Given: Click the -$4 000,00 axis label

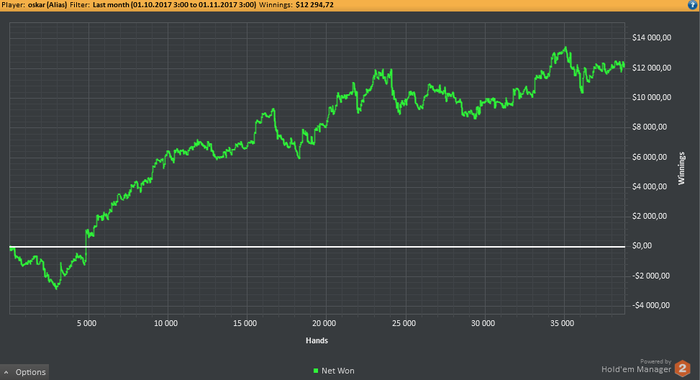Looking at the screenshot, I should pos(651,305).
